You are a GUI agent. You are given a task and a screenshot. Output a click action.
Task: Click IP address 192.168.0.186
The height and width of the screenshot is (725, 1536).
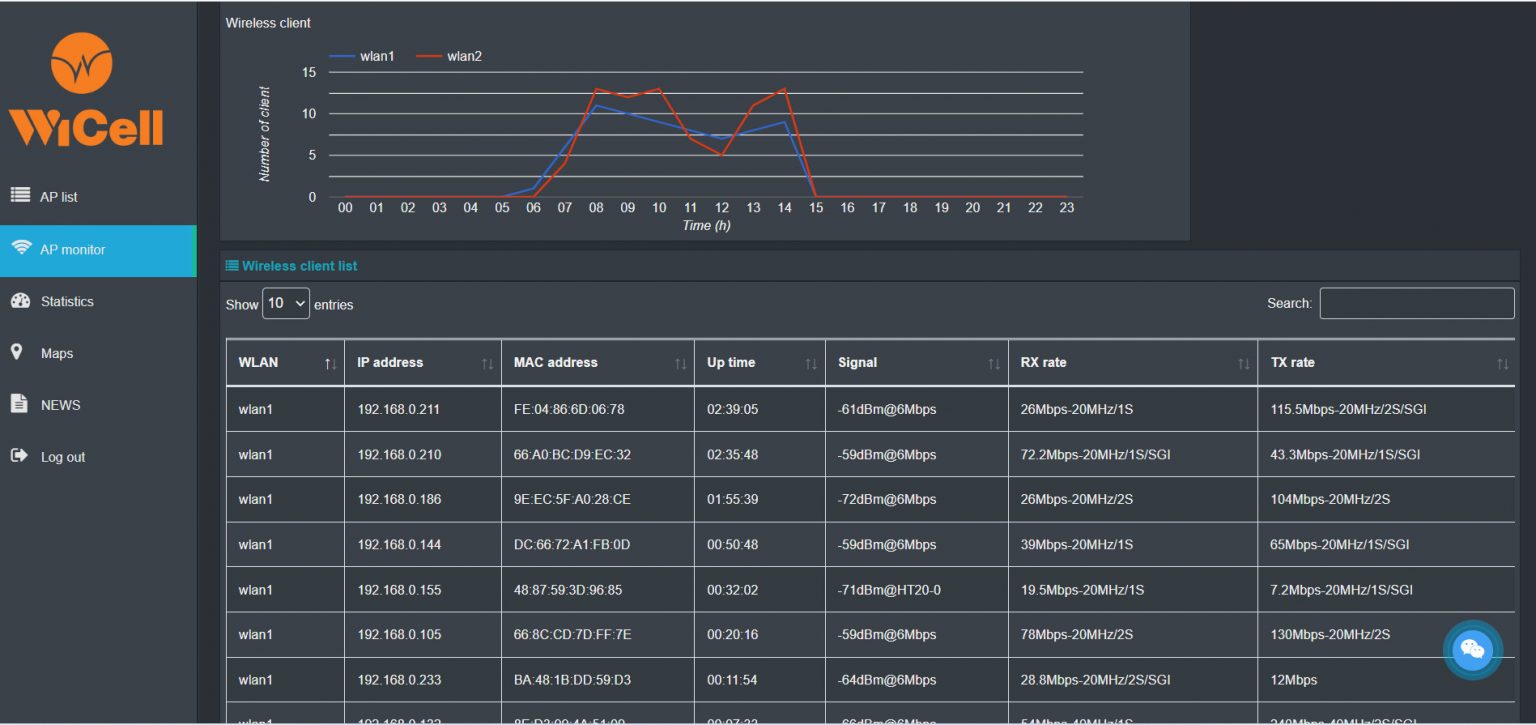(x=399, y=499)
